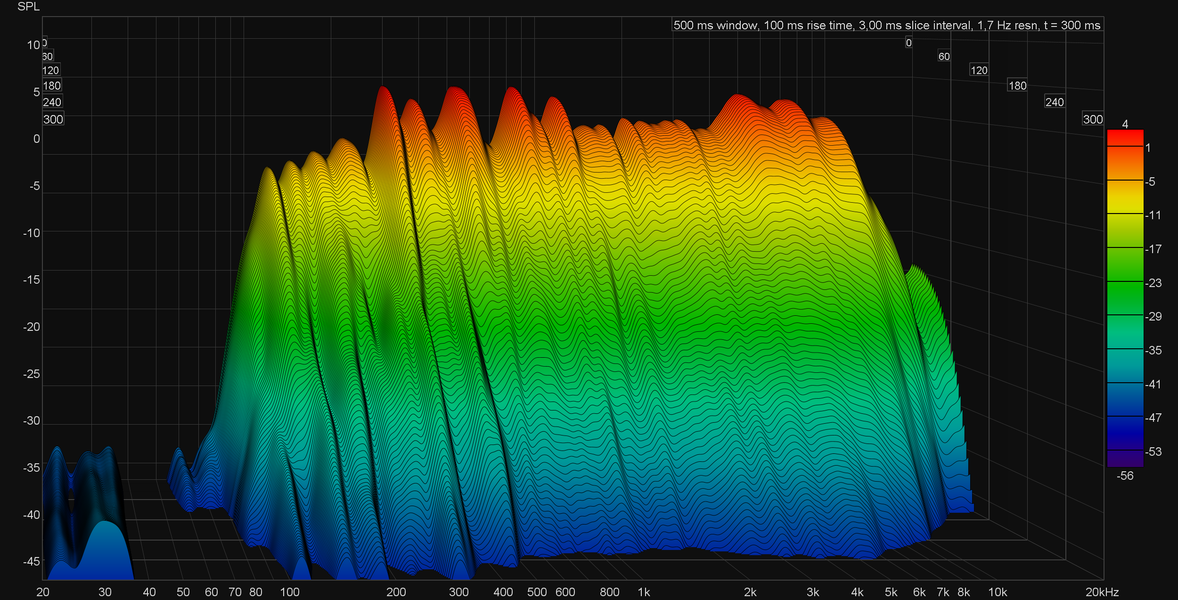The width and height of the screenshot is (1178, 600).
Task: Click the -23 label in the color legend
Action: (1153, 282)
